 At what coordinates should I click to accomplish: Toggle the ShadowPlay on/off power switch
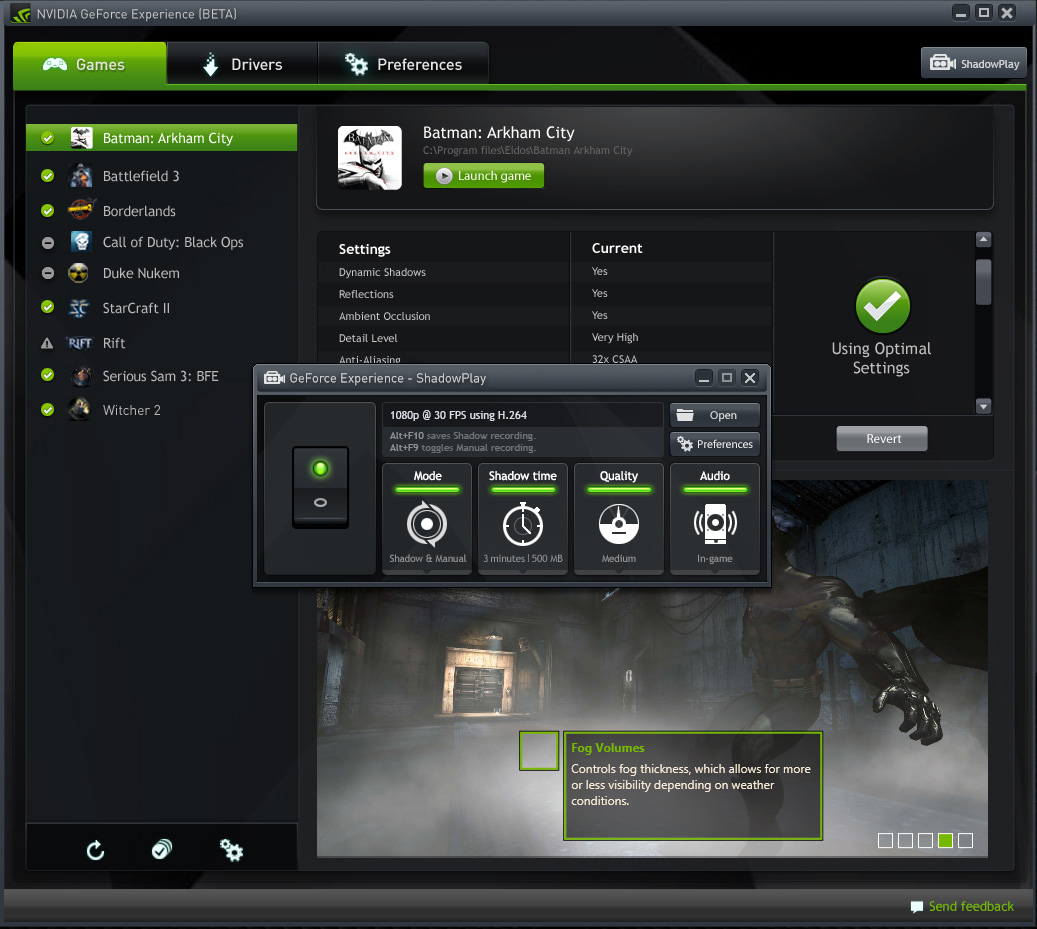click(320, 487)
